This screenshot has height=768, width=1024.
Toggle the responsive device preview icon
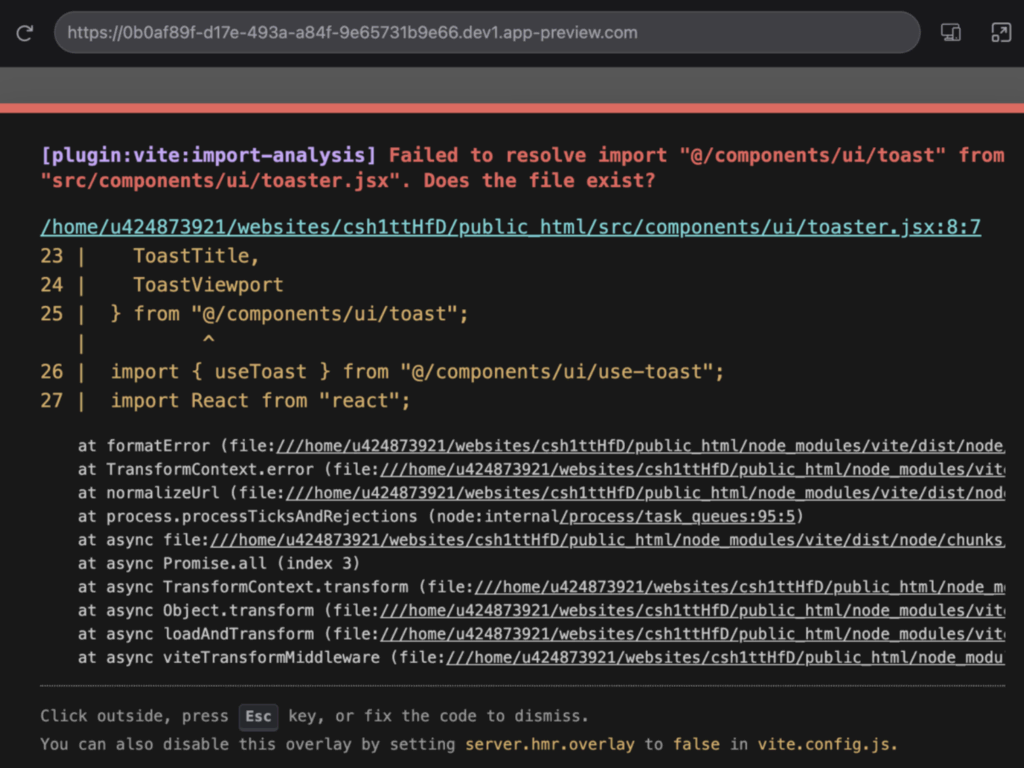pyautogui.click(x=951, y=33)
